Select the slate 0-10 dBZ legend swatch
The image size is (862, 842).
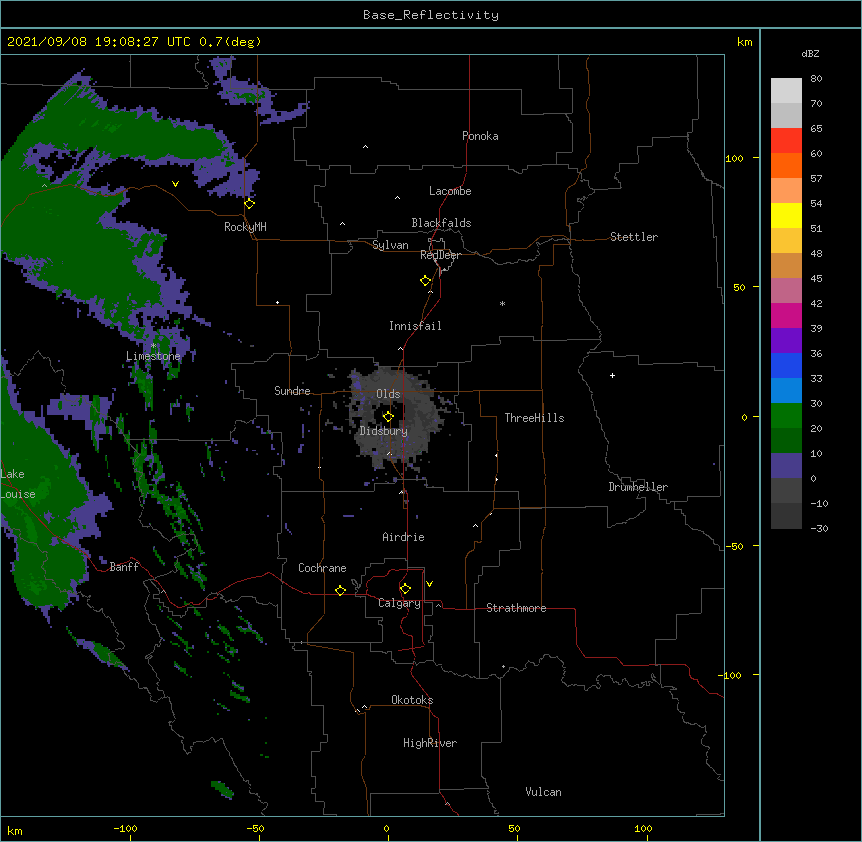pyautogui.click(x=786, y=466)
